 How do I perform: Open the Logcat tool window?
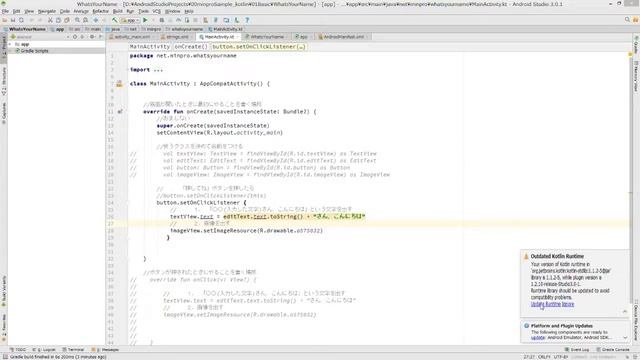44,350
